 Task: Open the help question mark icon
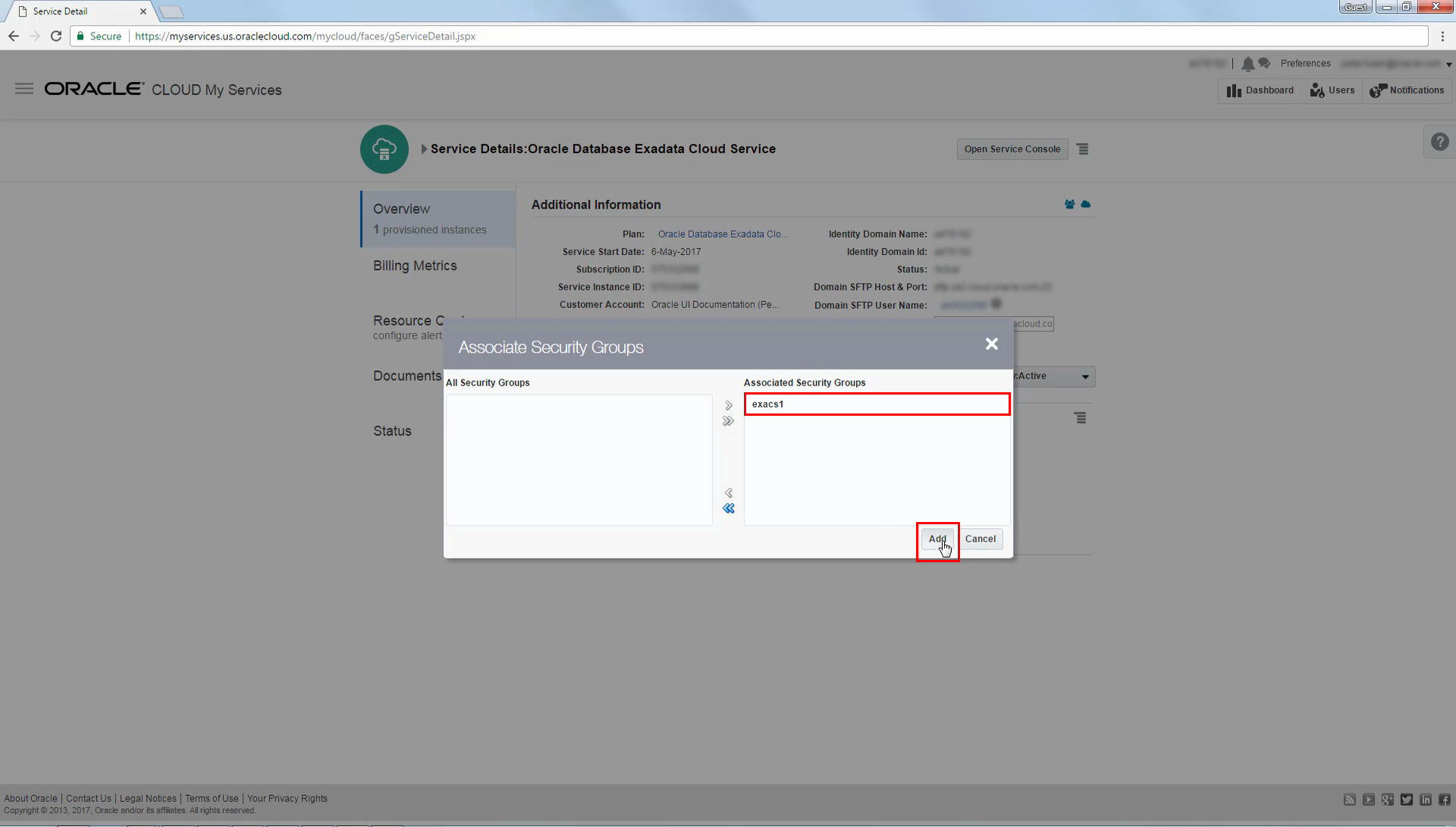1439,142
